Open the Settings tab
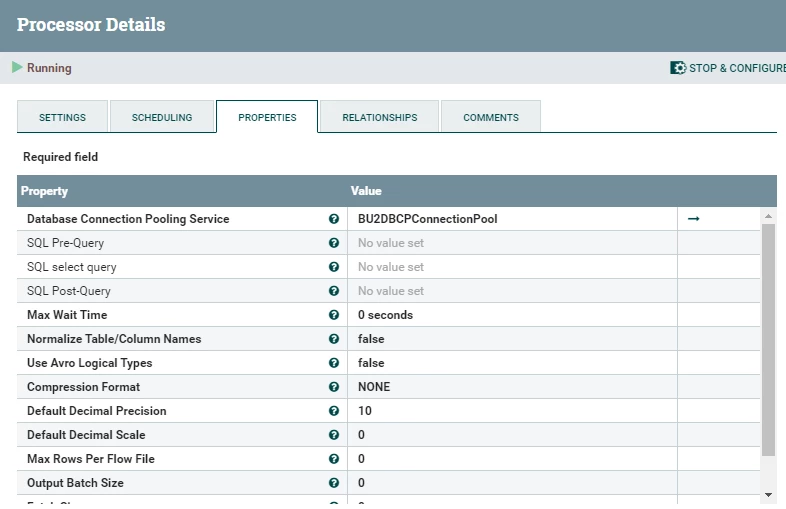 pos(62,117)
